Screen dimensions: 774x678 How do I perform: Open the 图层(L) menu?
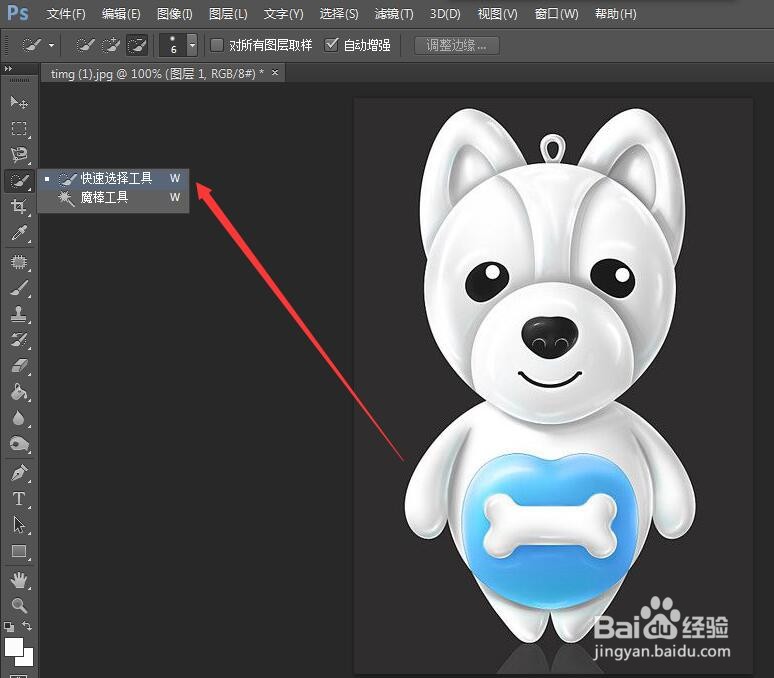click(228, 14)
